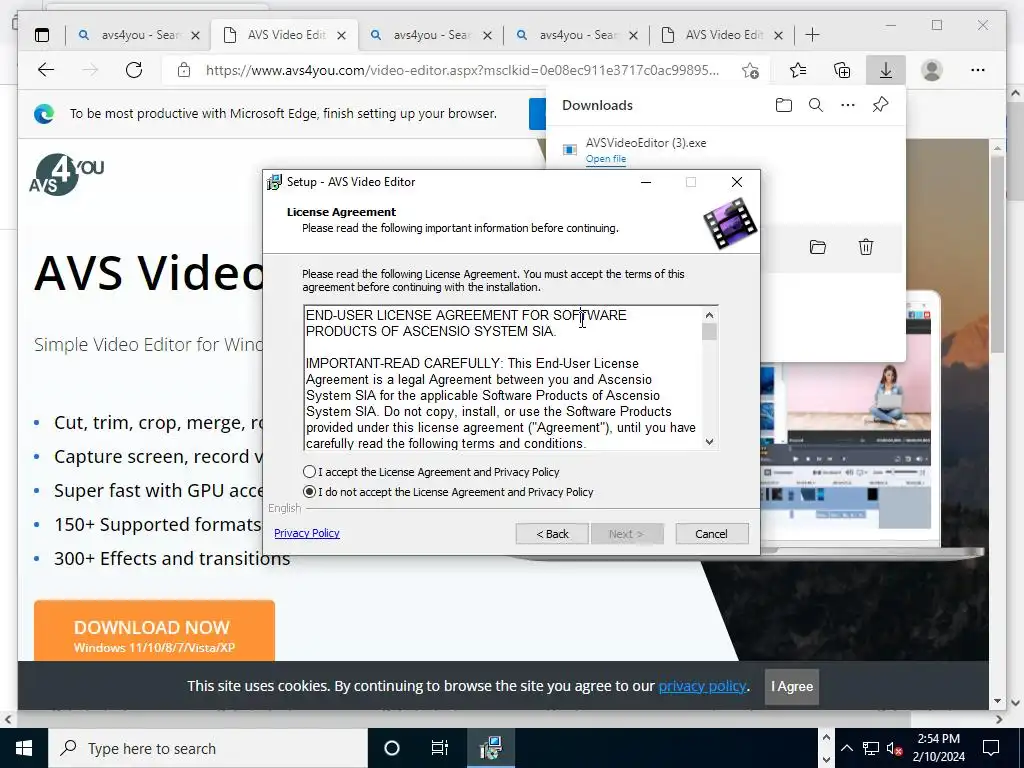Viewport: 1024px width, 768px height.
Task: Open the privacy policy link in cookie banner
Action: [x=702, y=686]
